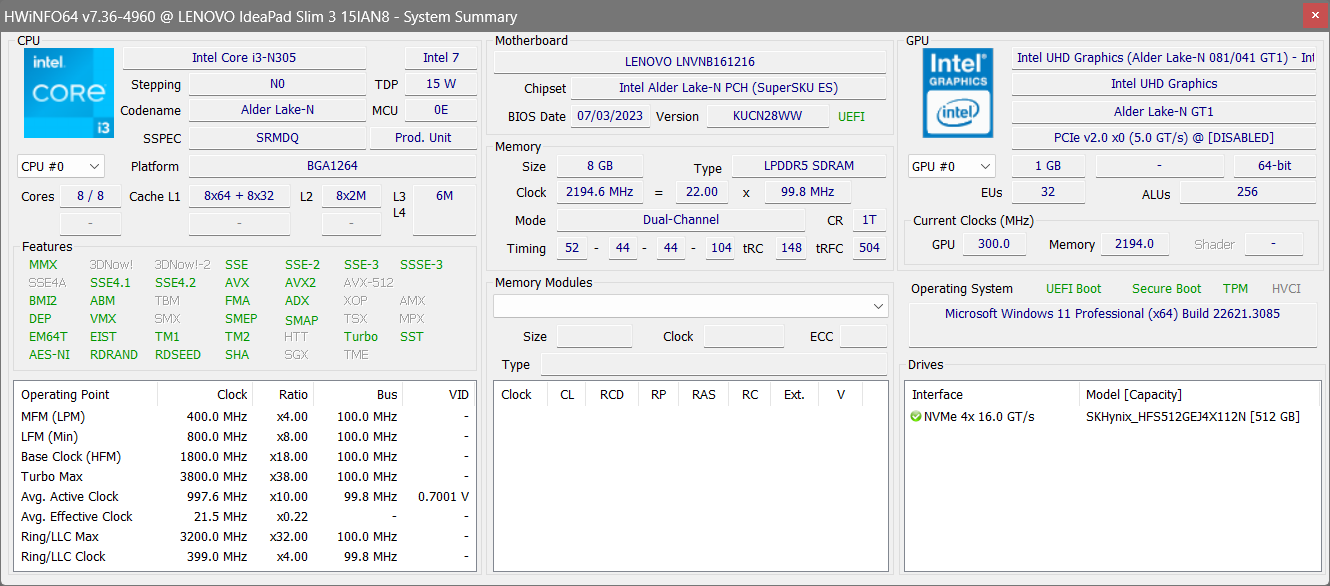Click the Operating Point column header
This screenshot has width=1330, height=586.
coord(66,395)
